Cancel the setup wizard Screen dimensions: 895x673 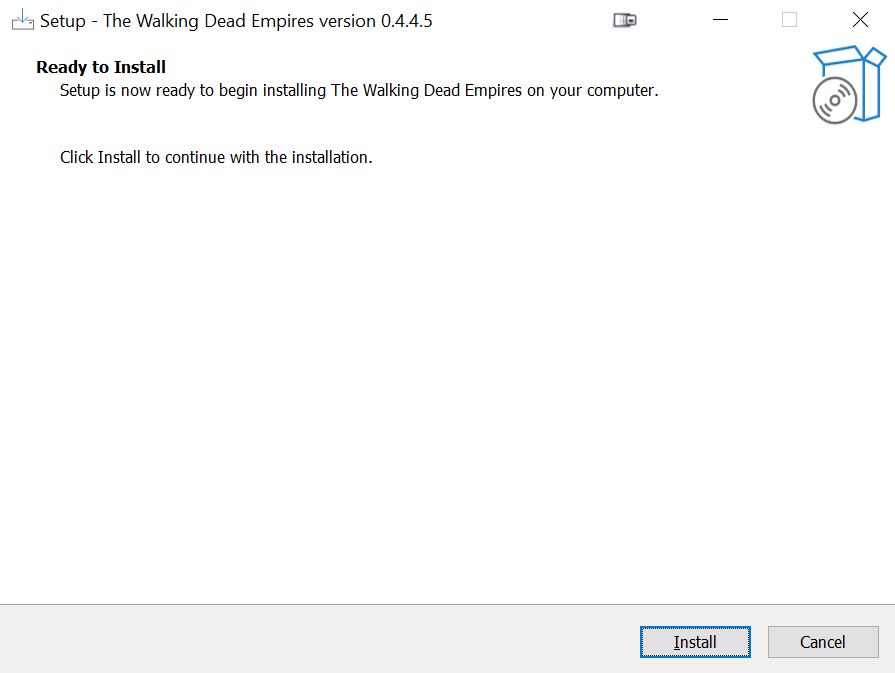click(823, 642)
